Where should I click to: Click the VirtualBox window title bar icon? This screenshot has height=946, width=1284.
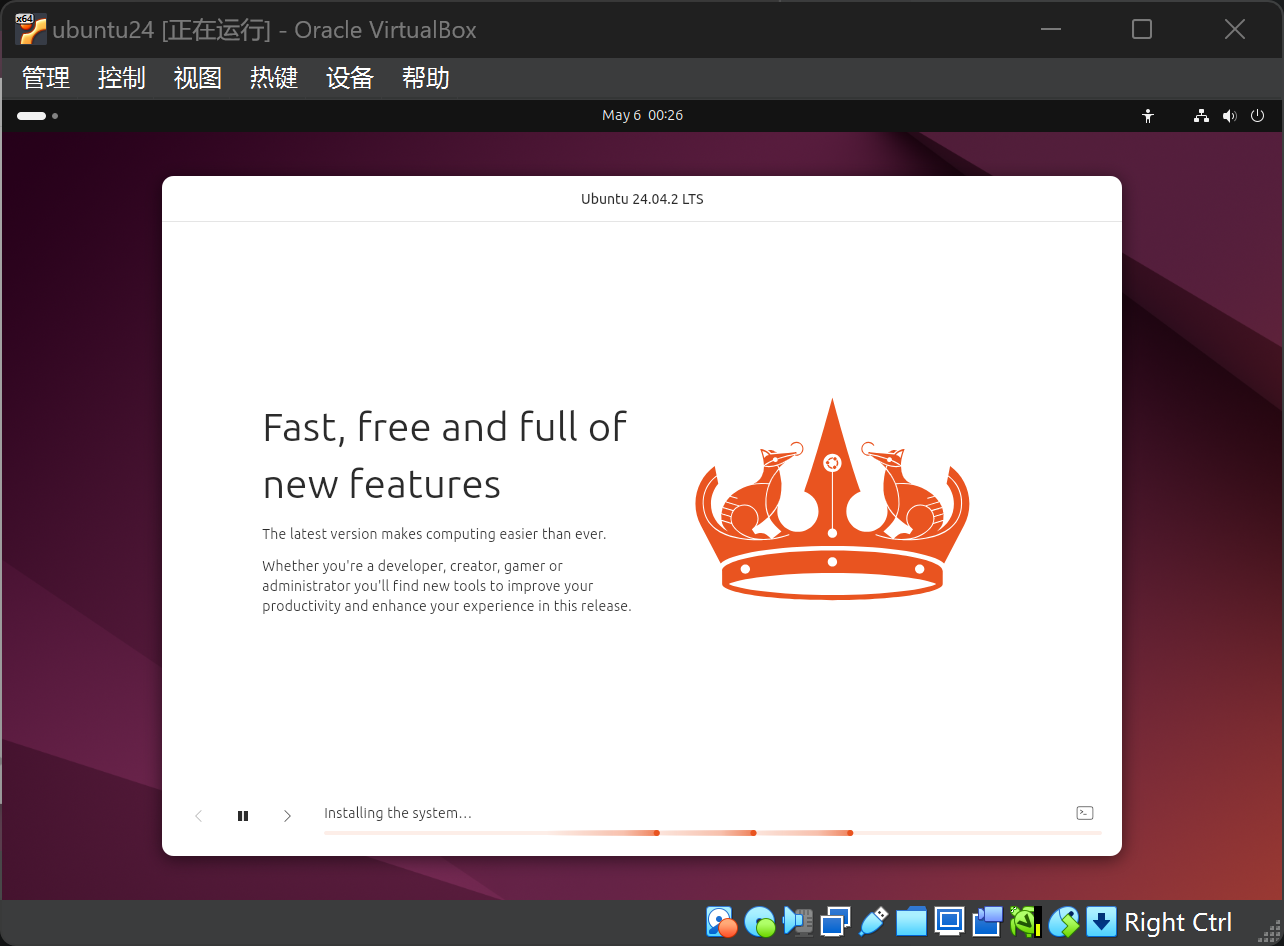click(31, 29)
